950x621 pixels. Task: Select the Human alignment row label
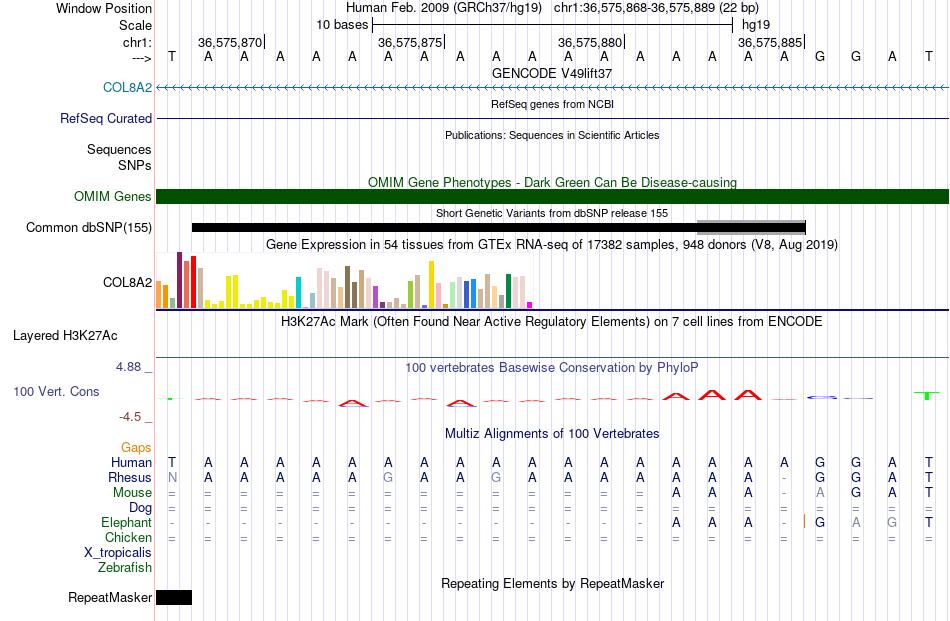click(x=131, y=462)
